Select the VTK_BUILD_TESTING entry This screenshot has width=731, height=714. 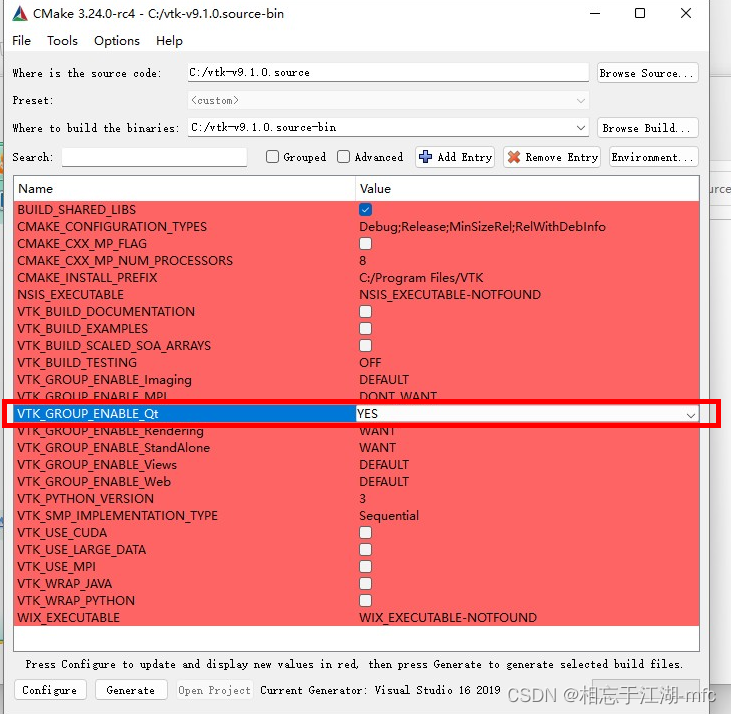77,363
